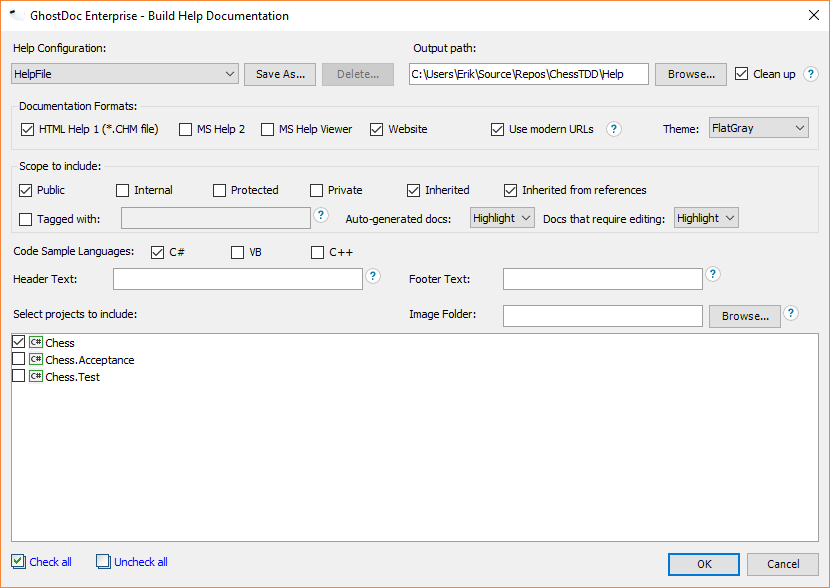Click help icon next to Clean up

(x=811, y=74)
